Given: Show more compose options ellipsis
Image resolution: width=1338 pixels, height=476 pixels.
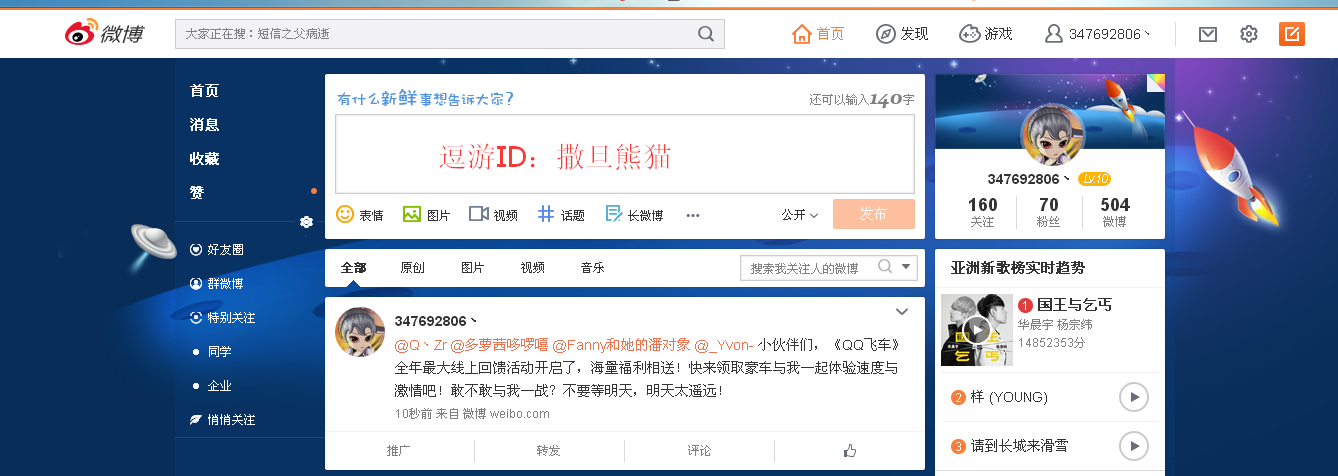Looking at the screenshot, I should pos(693,215).
